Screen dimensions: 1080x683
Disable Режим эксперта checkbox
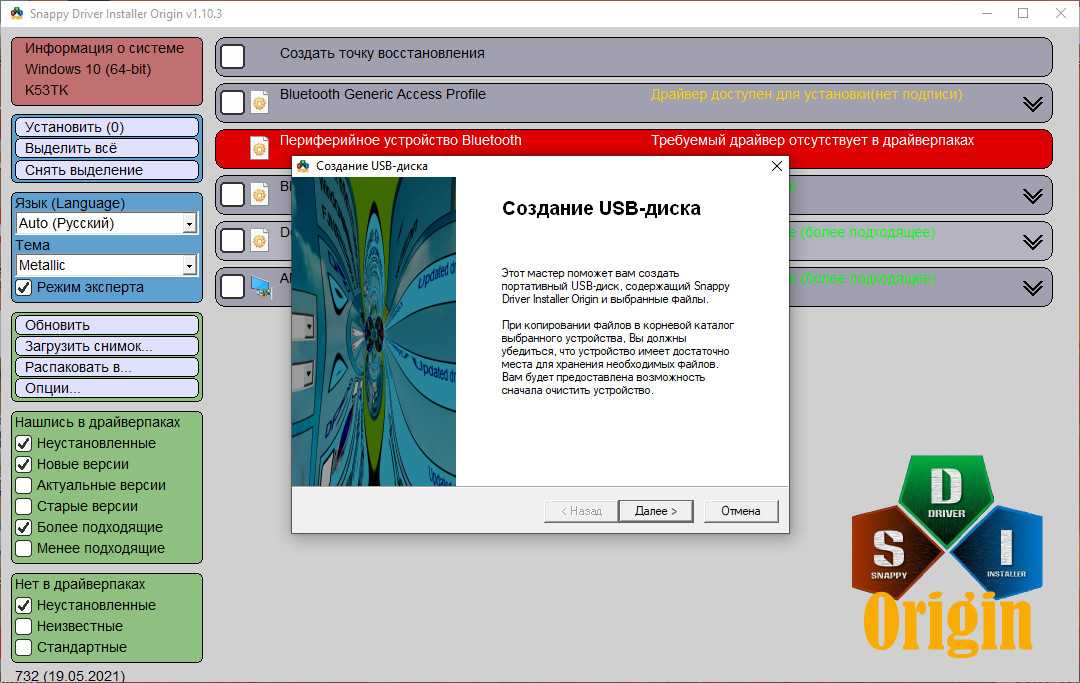pos(23,287)
